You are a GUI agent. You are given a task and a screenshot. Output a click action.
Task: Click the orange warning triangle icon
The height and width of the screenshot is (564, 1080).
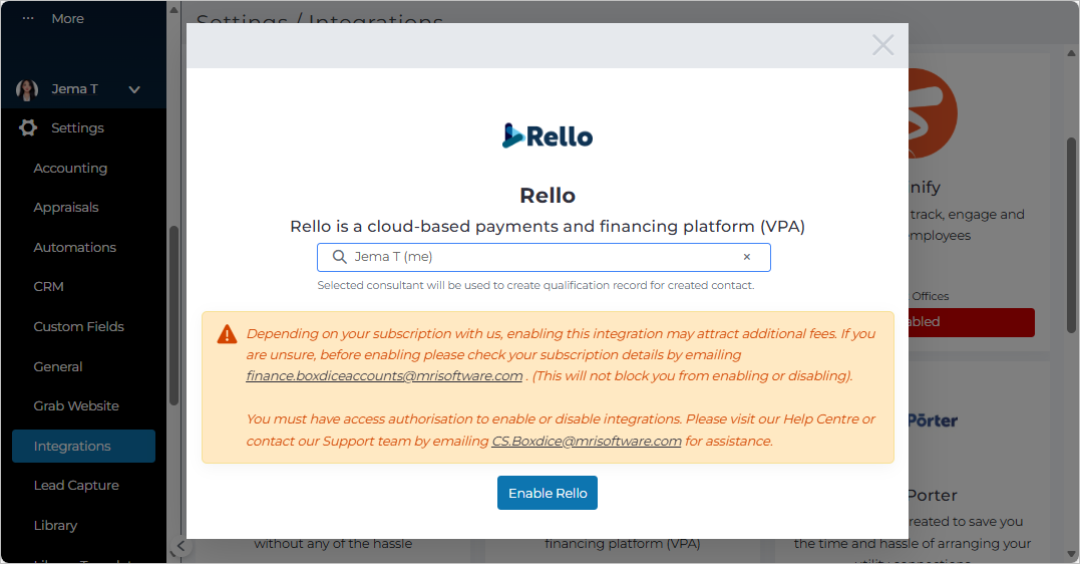tap(227, 334)
